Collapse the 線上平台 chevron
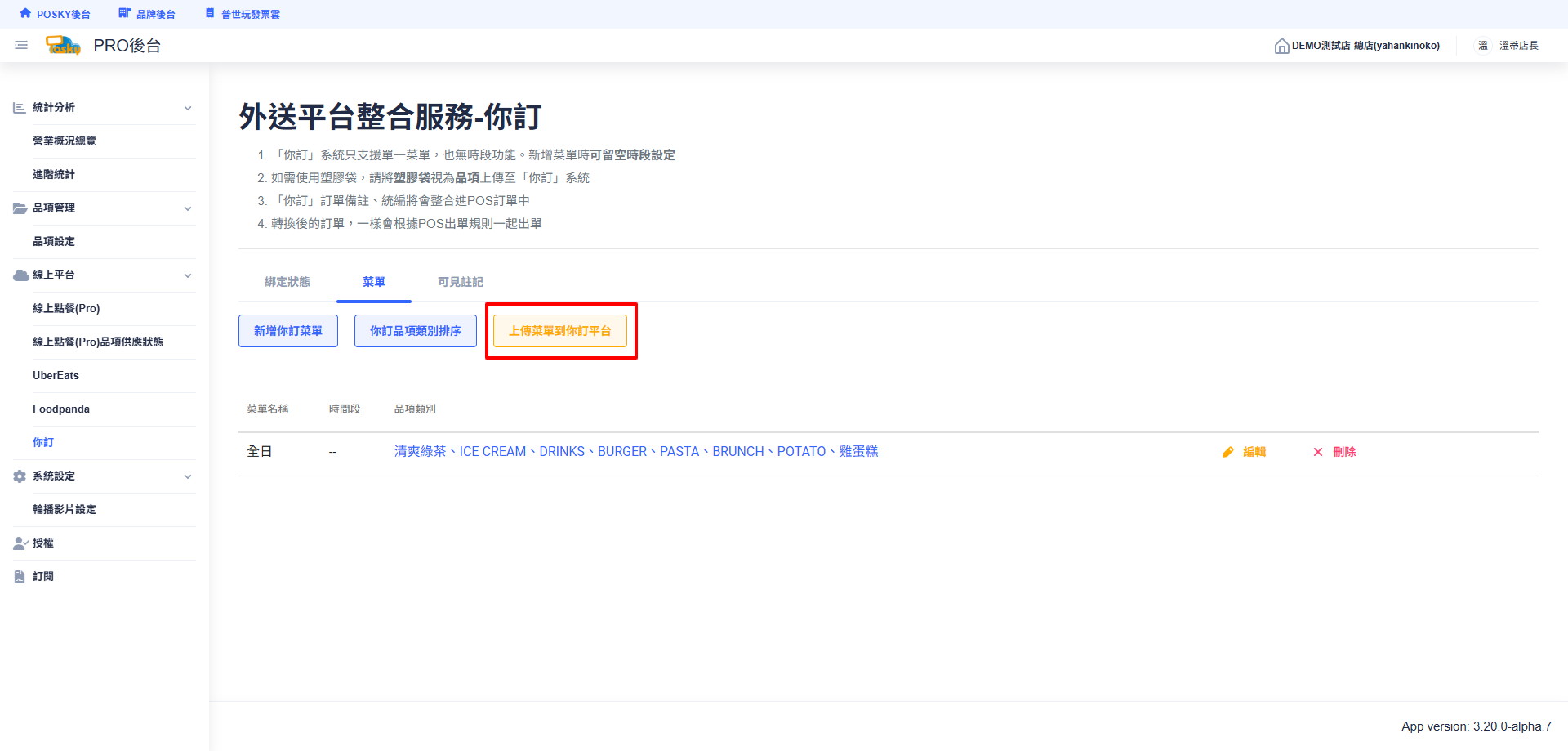 pyautogui.click(x=188, y=275)
